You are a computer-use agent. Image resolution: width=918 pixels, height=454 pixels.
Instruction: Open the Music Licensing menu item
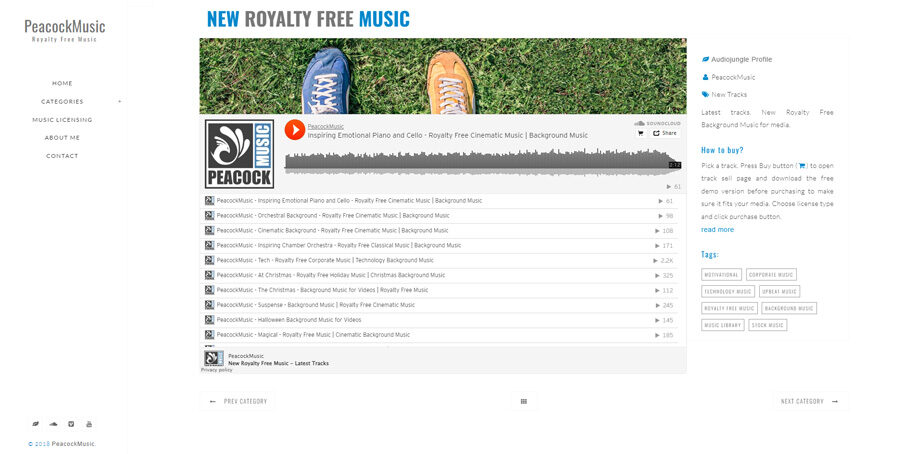[62, 120]
